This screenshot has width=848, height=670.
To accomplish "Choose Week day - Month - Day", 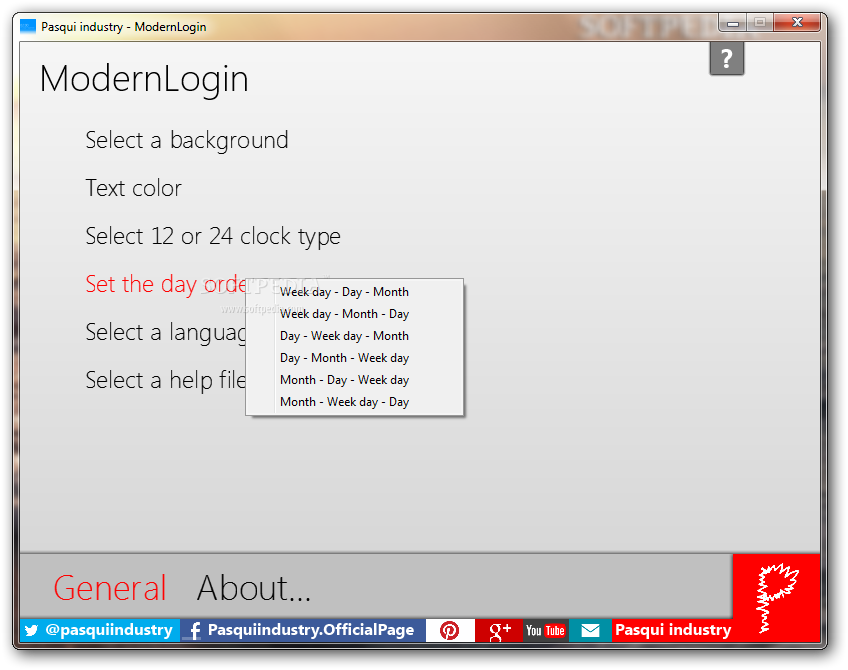I will [x=354, y=314].
